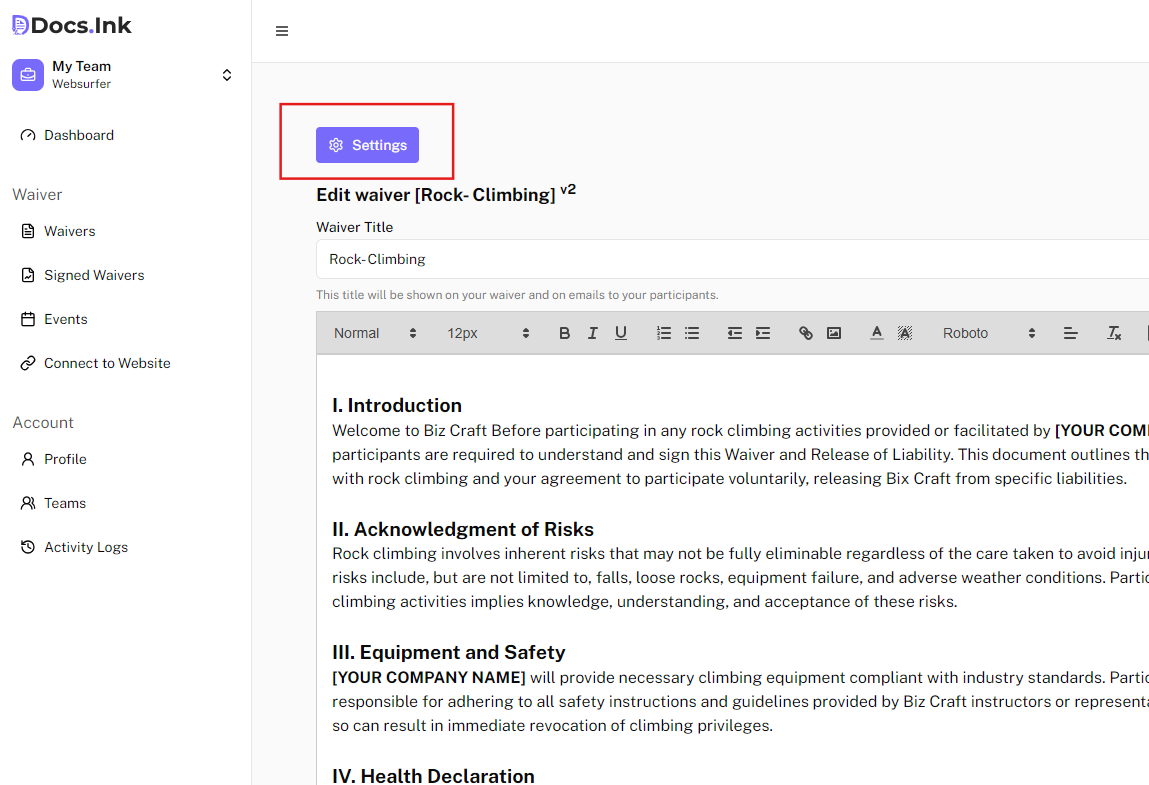Image resolution: width=1149 pixels, height=785 pixels.
Task: Insert a hyperlink into the waiver
Action: point(805,333)
